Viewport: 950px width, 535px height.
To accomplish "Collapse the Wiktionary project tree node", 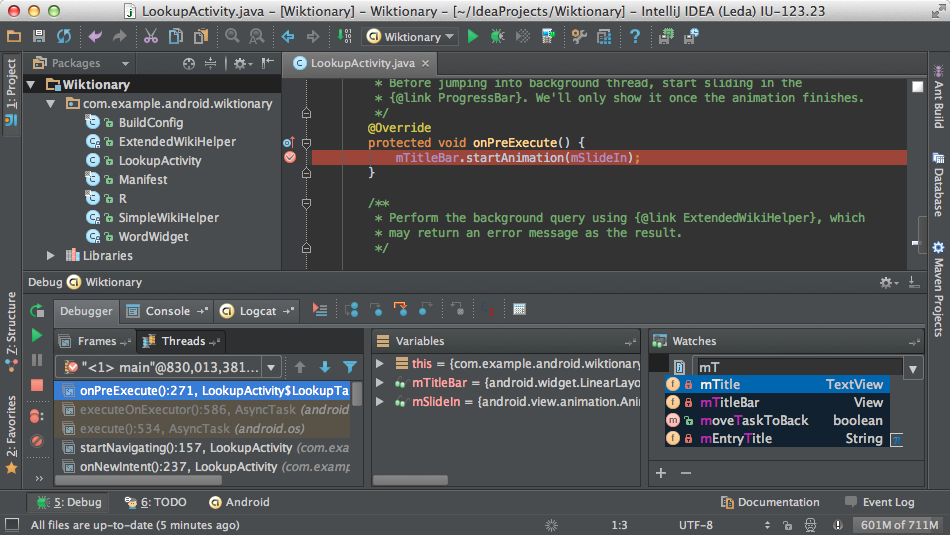I will (31, 84).
